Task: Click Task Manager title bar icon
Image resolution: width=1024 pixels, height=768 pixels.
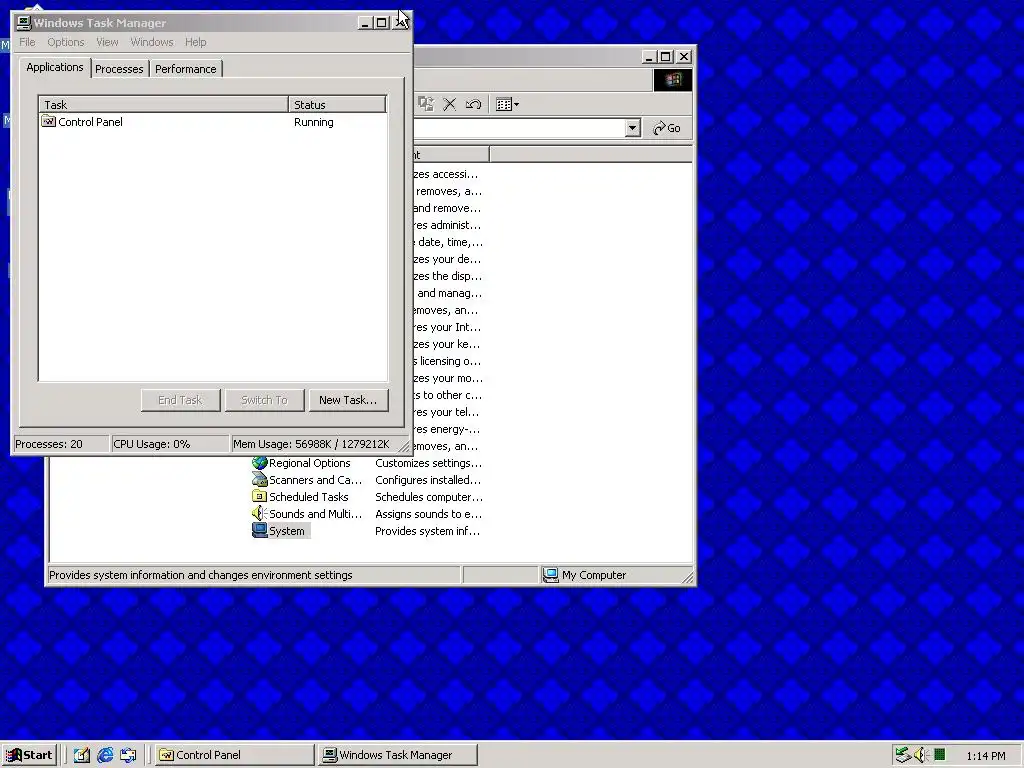Action: click(x=24, y=23)
